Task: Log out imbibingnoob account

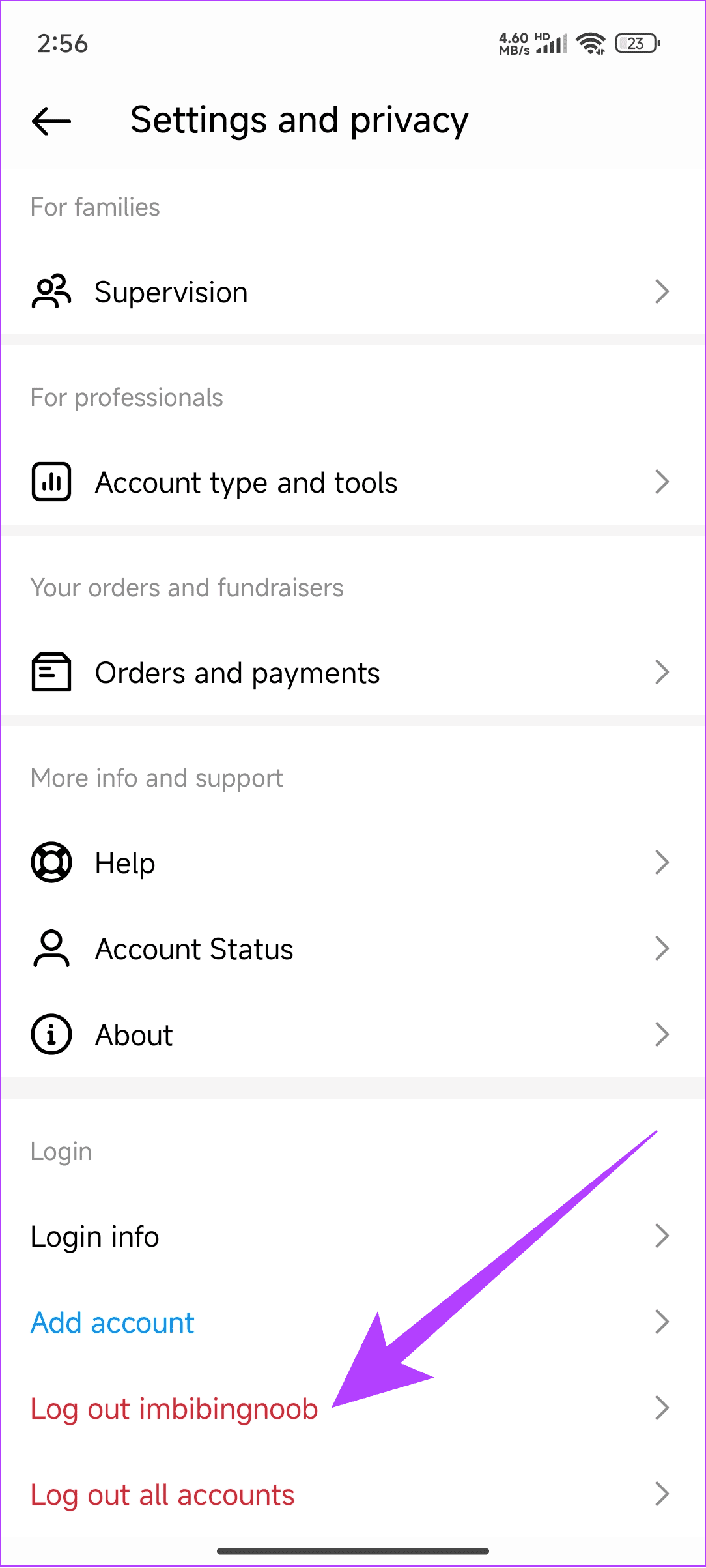Action: pyautogui.click(x=174, y=1409)
